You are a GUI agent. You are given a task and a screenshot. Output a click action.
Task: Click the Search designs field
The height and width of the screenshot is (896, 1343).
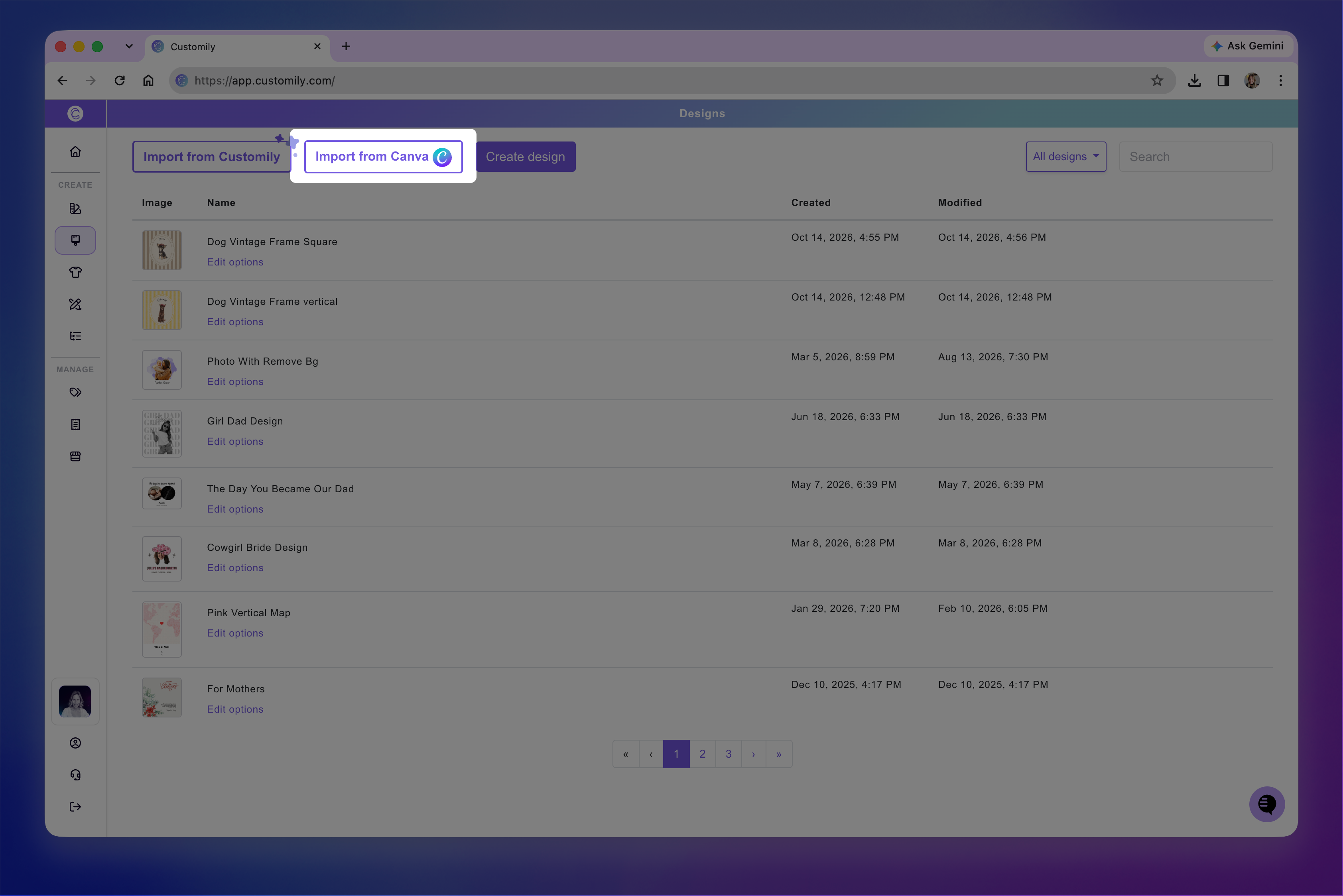pos(1195,157)
